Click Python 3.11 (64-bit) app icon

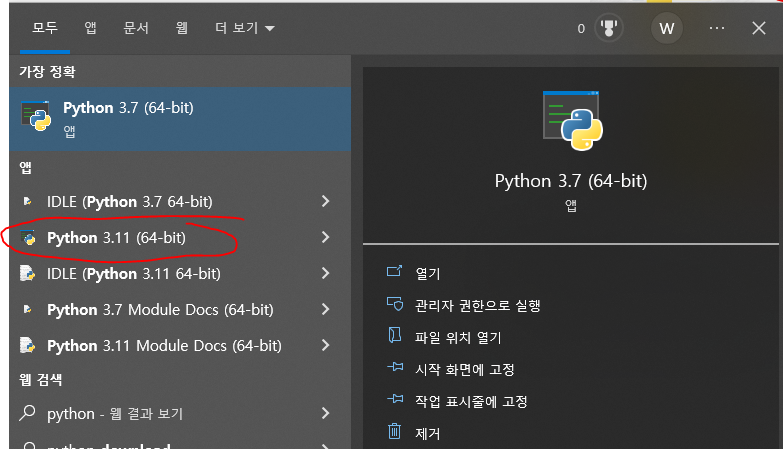point(28,238)
